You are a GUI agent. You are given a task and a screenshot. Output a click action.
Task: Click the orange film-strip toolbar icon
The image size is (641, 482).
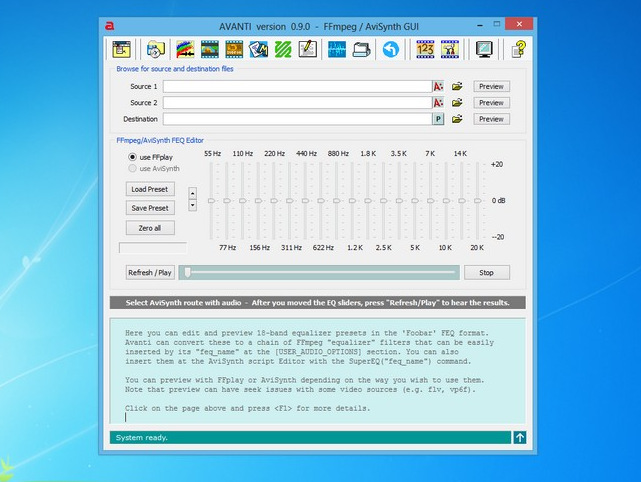pos(234,49)
